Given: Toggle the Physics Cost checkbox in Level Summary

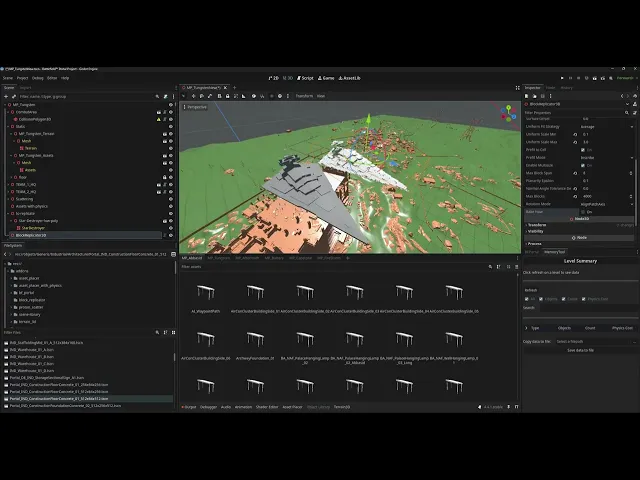Looking at the screenshot, I should [584, 299].
